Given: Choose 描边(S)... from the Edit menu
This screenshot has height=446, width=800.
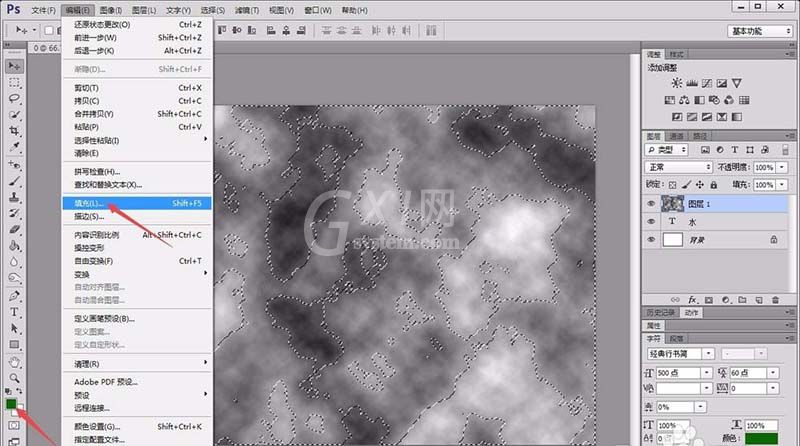Looking at the screenshot, I should coord(137,216).
